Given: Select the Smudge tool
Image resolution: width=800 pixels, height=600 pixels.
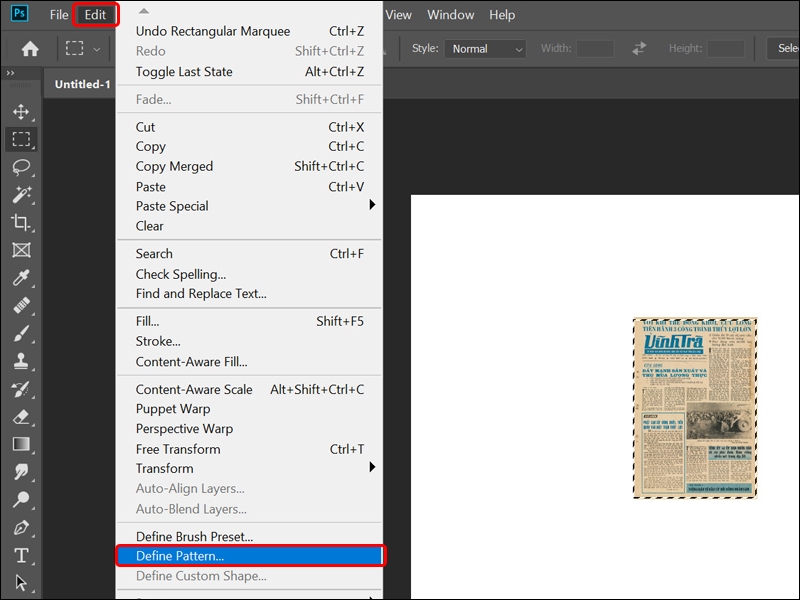Looking at the screenshot, I should [21, 471].
